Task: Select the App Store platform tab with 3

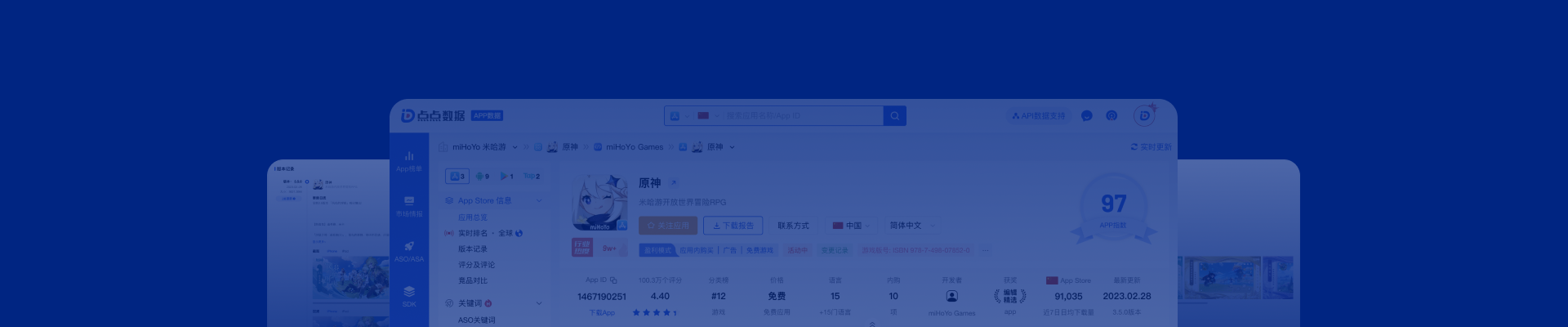Action: pos(457,176)
